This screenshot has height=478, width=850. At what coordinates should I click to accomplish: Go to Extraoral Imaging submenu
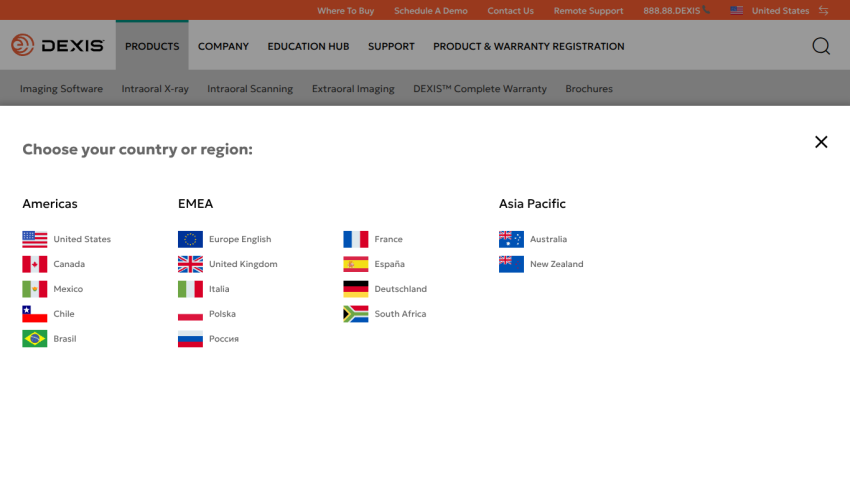(353, 88)
